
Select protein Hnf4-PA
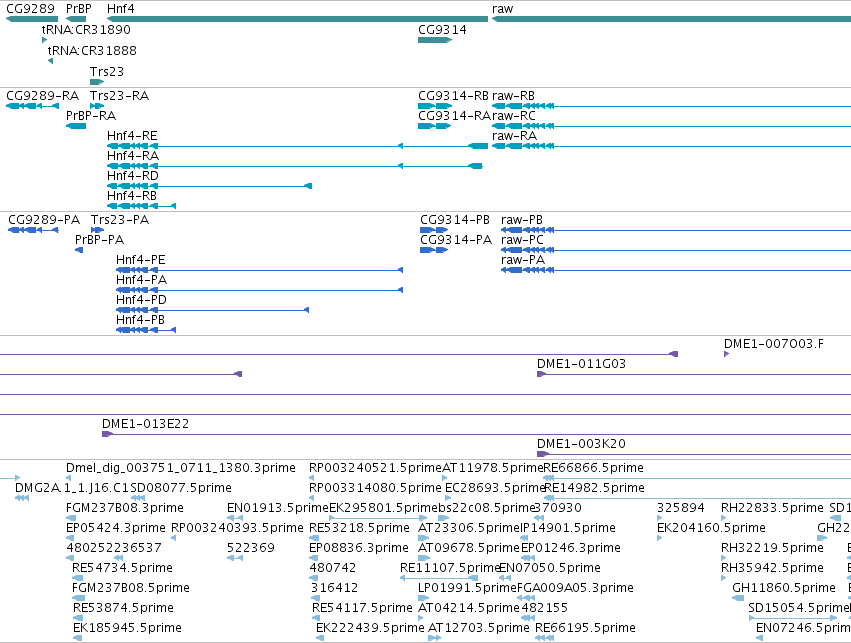(x=259, y=290)
